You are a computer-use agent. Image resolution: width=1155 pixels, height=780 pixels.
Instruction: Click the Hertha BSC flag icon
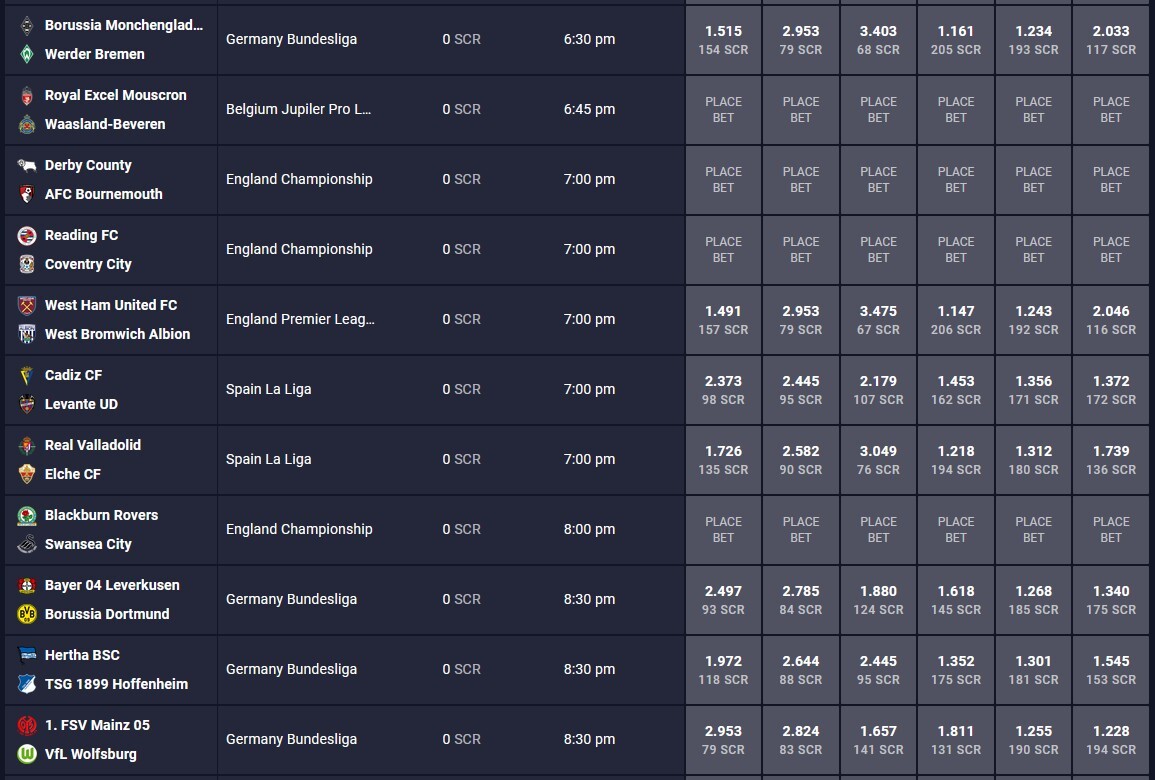pos(27,655)
